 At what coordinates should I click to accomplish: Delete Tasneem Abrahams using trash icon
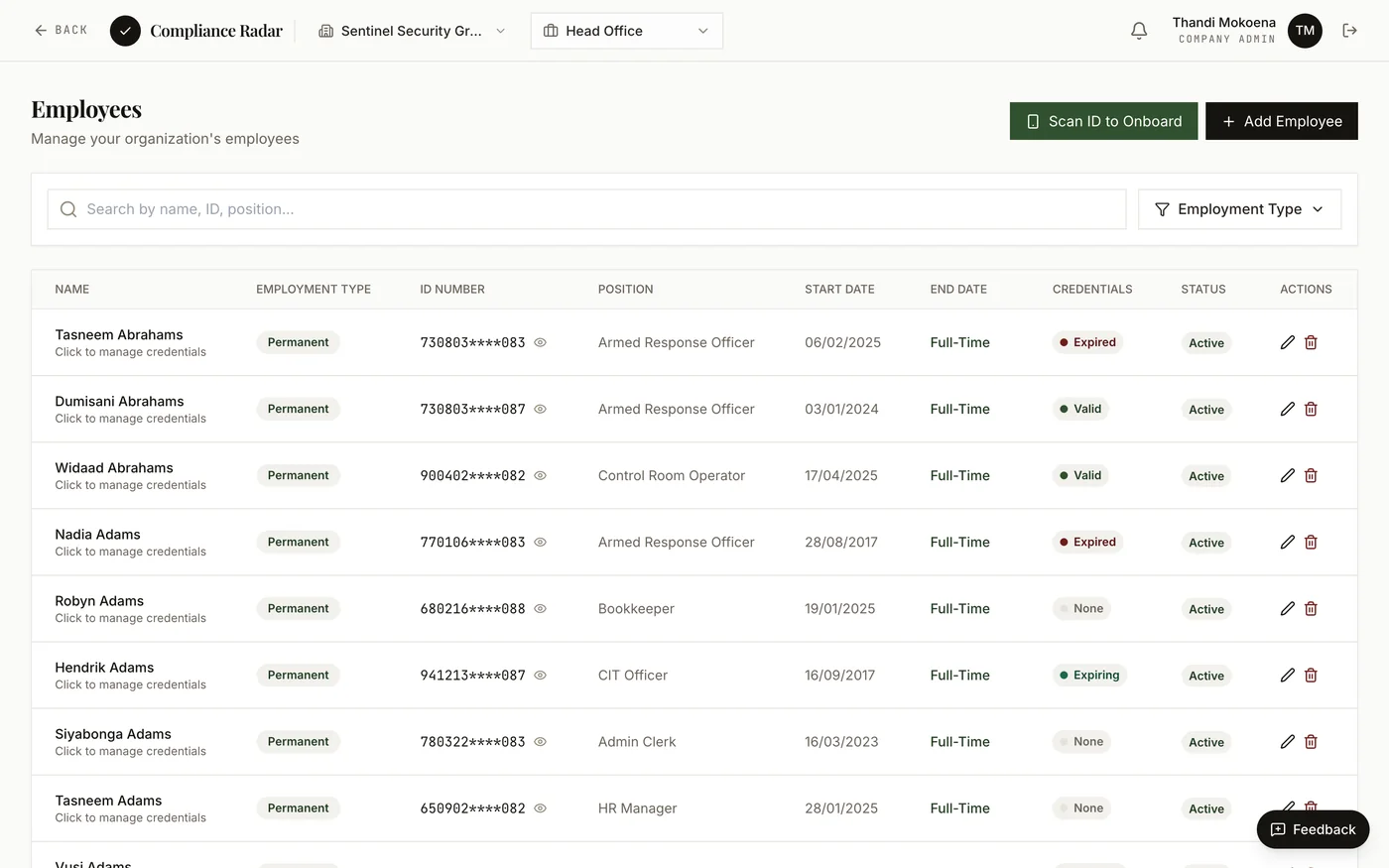tap(1311, 342)
